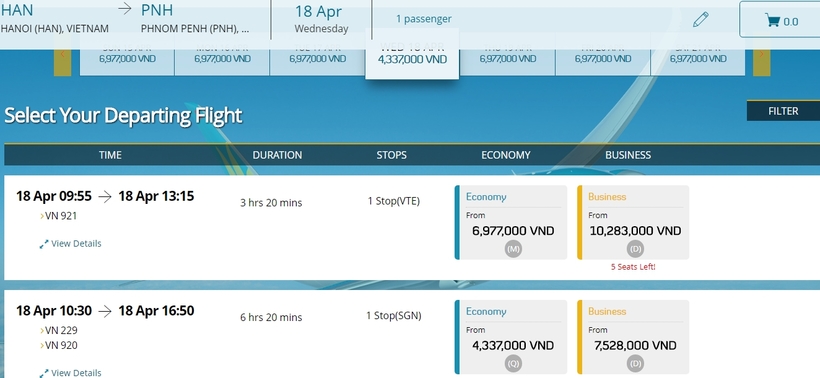Click the PNH destination code in header
Viewport: 820px width, 378px height.
pyautogui.click(x=157, y=10)
